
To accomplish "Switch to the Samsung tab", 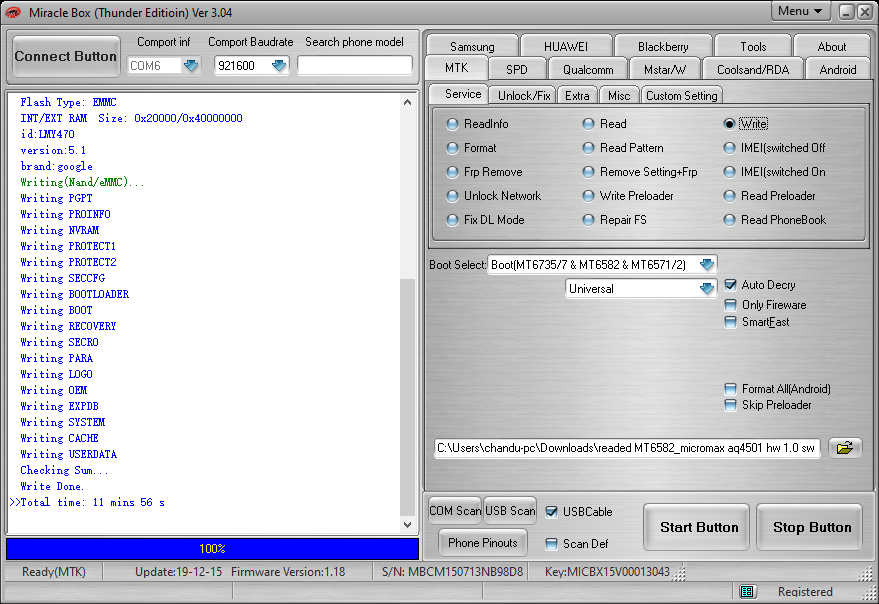I will pos(472,47).
